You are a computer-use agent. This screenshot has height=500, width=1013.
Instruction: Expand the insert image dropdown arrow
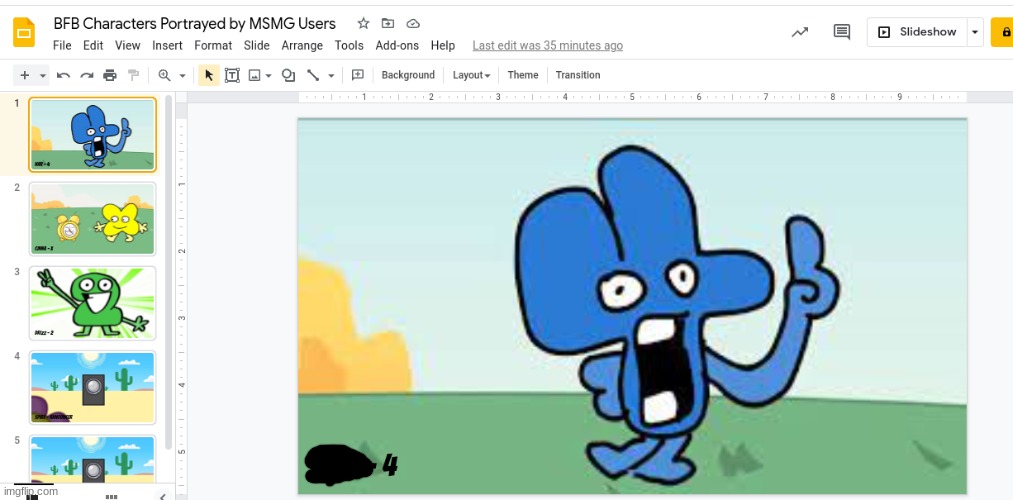(x=268, y=76)
